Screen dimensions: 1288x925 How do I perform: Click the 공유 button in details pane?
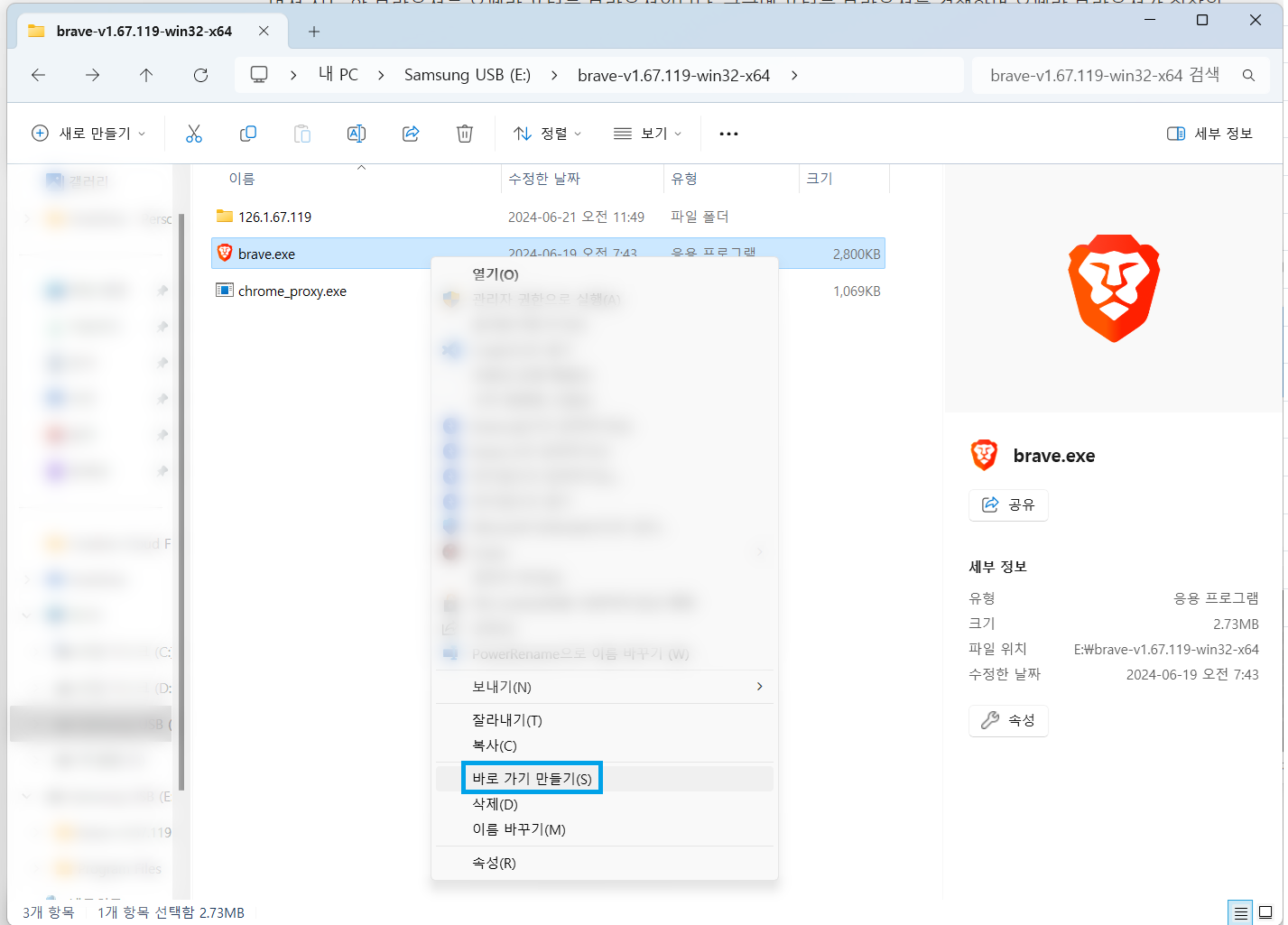[1008, 504]
